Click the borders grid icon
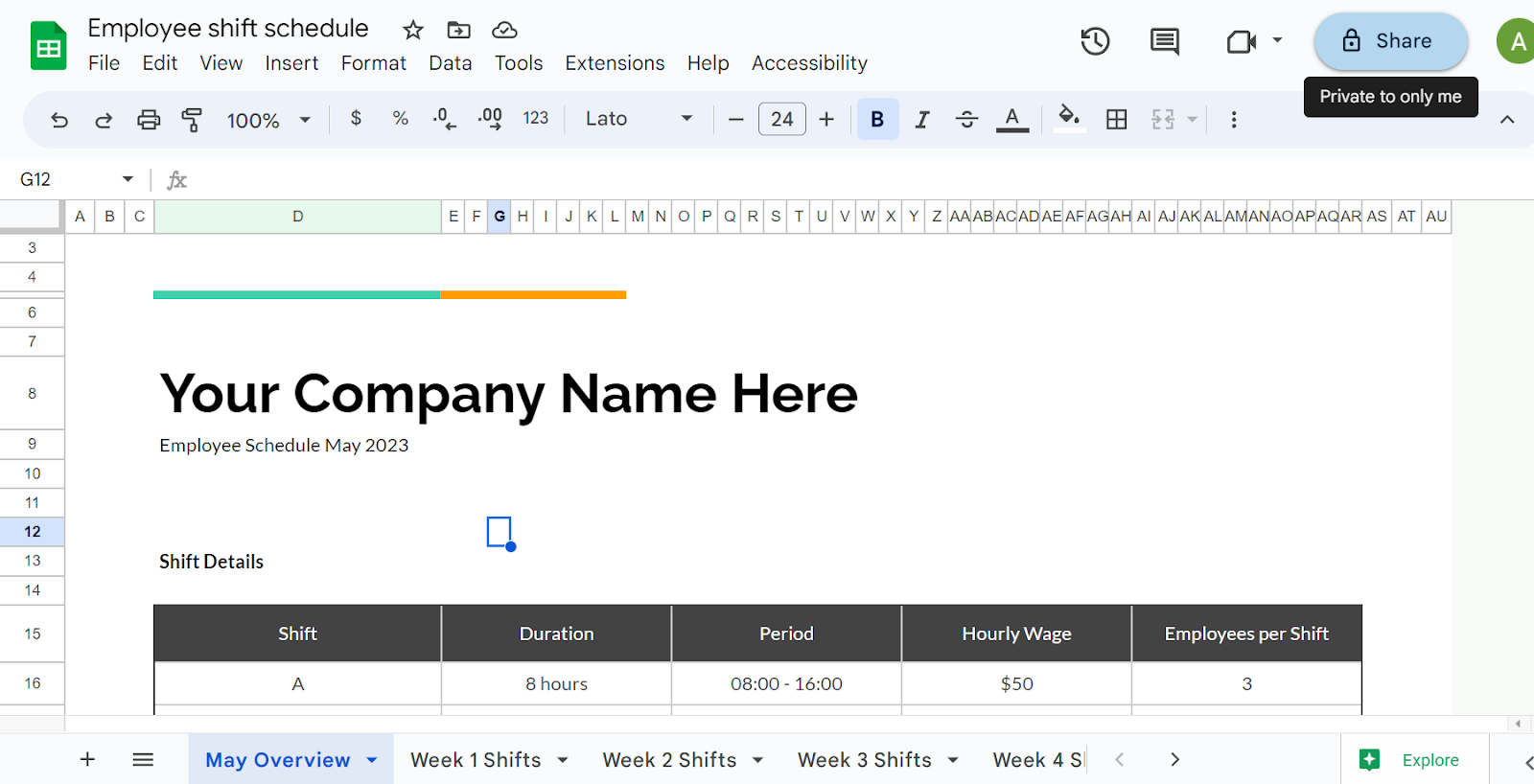This screenshot has width=1534, height=784. point(1116,120)
